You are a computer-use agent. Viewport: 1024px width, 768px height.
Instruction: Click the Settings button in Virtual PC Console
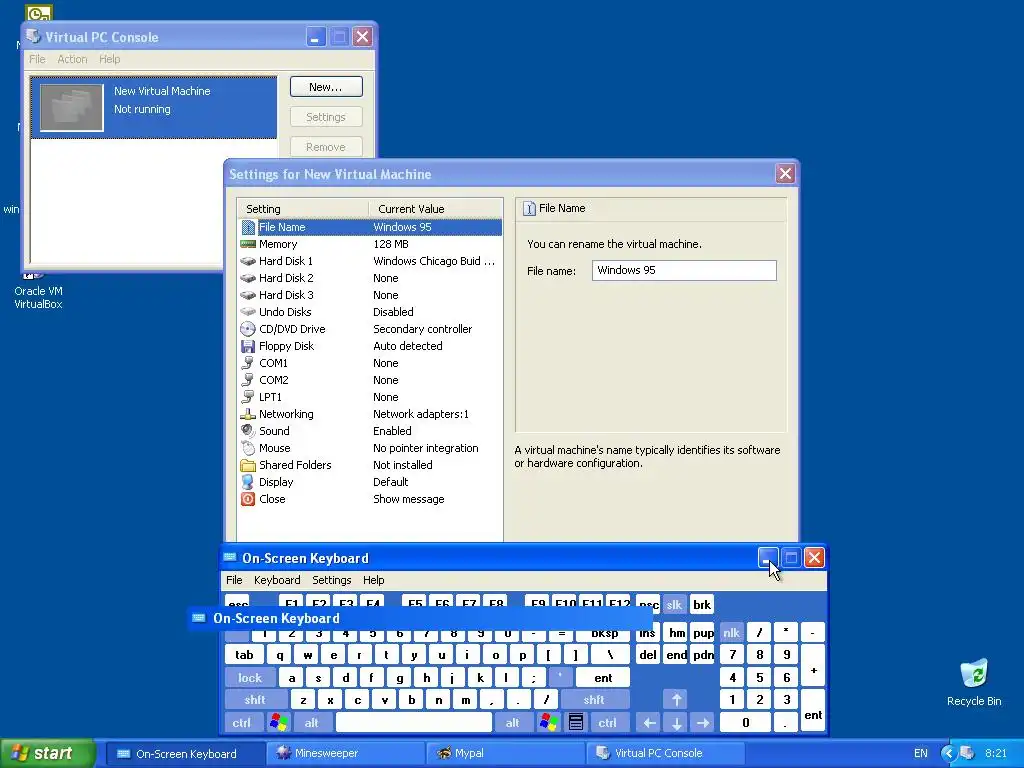click(326, 117)
